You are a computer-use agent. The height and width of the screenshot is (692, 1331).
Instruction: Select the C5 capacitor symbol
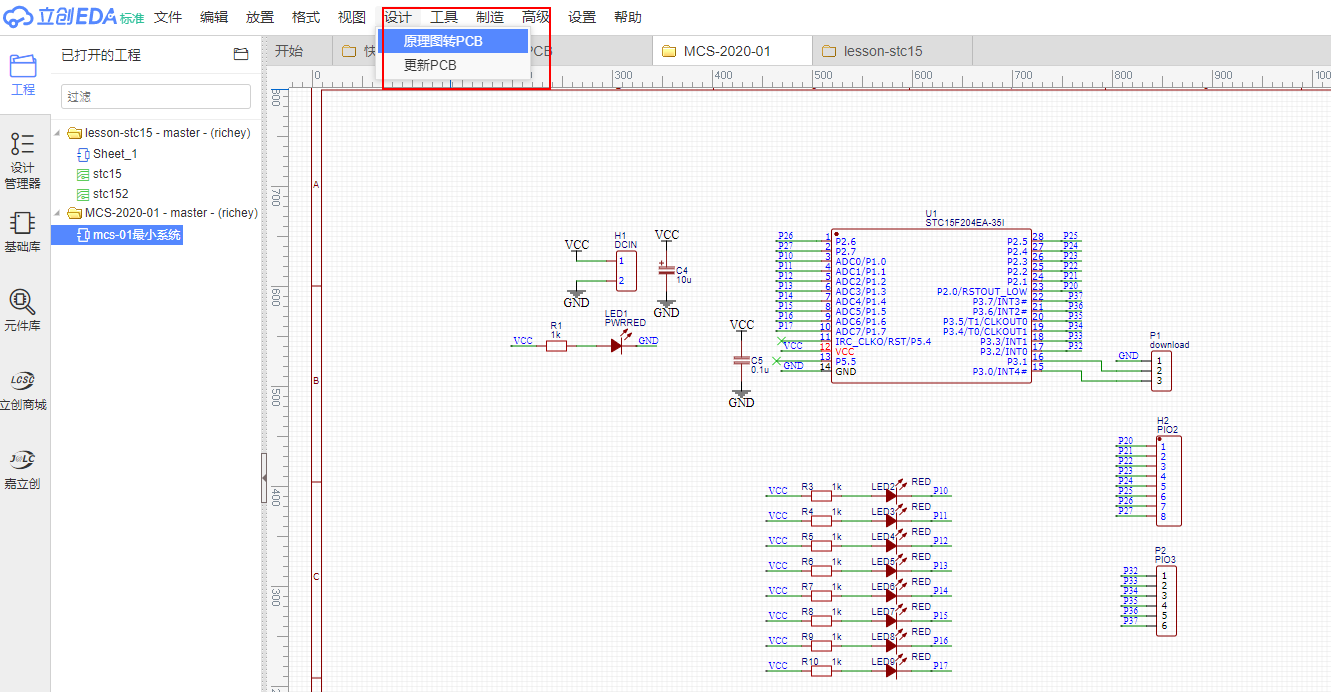click(741, 360)
